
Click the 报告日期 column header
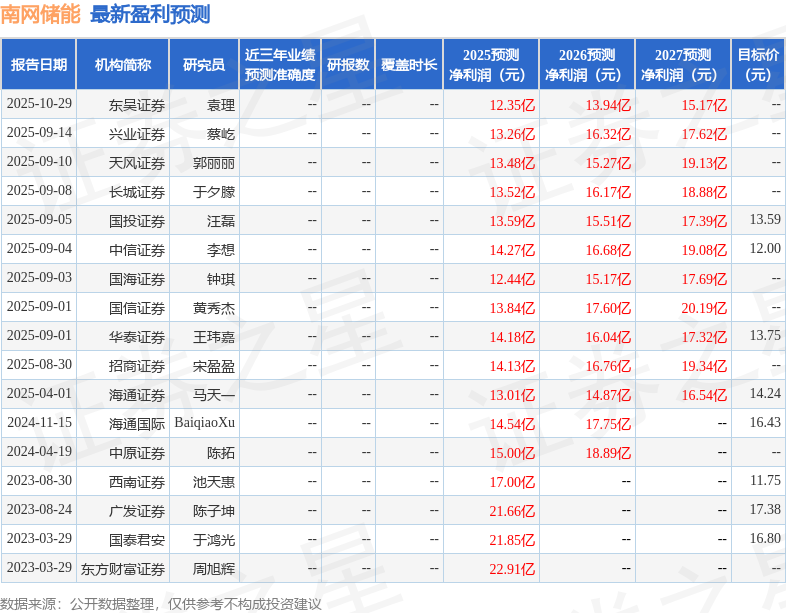[x=39, y=65]
